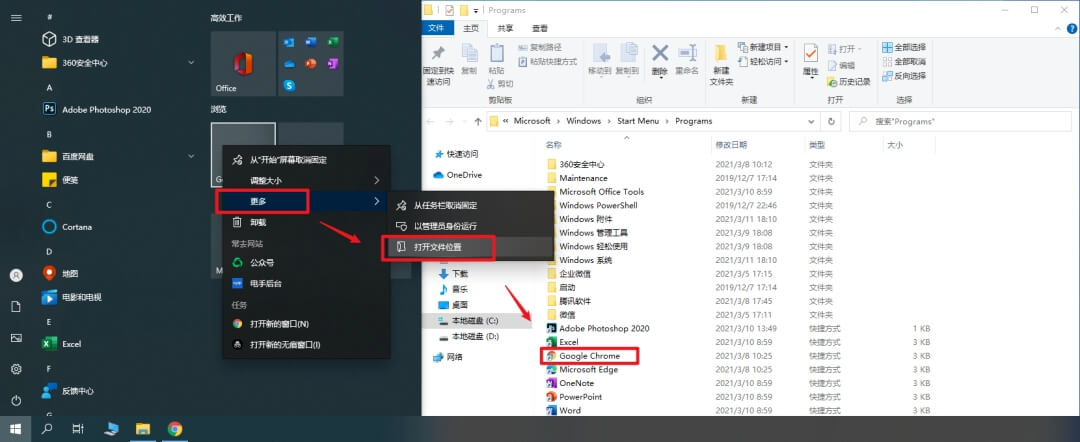Screen dimensions: 1080x442
Task: Open the 文件 tab in Explorer
Action: tap(437, 28)
